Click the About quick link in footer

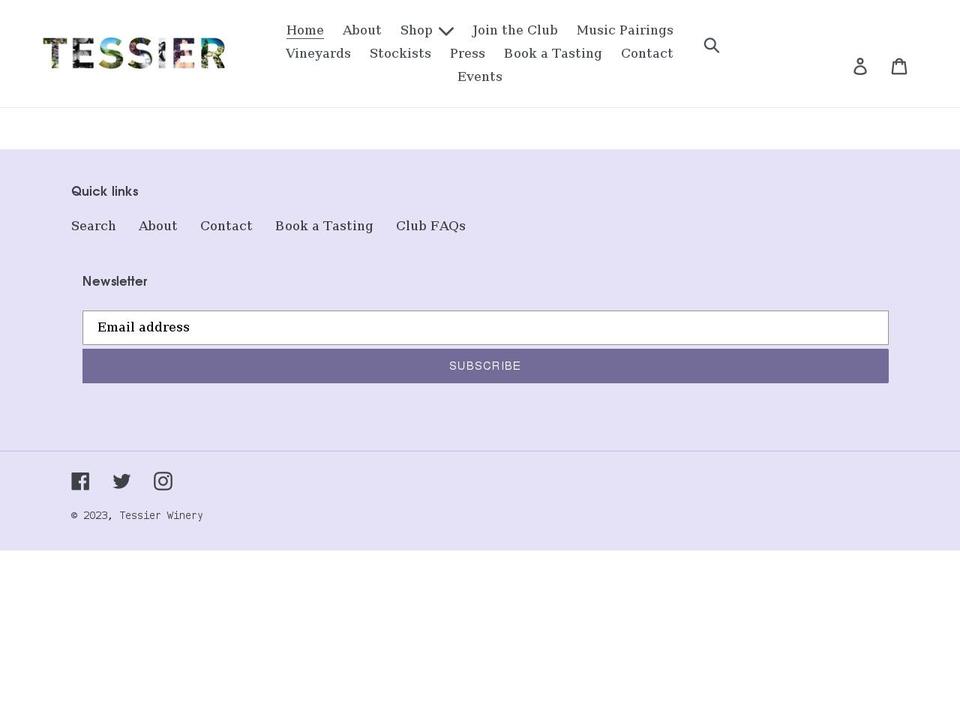(158, 226)
